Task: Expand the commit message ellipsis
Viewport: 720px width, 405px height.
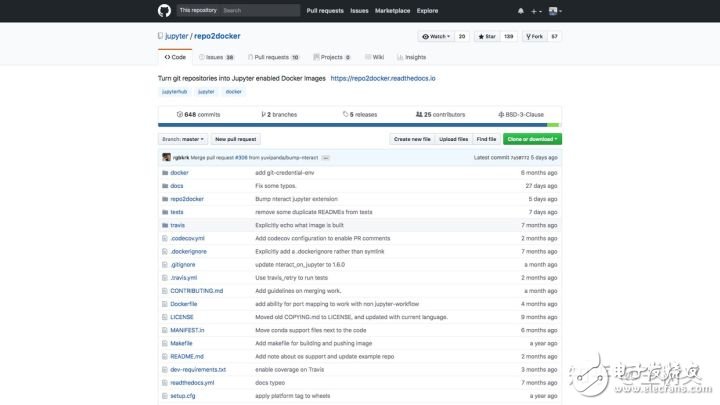Action: click(326, 157)
